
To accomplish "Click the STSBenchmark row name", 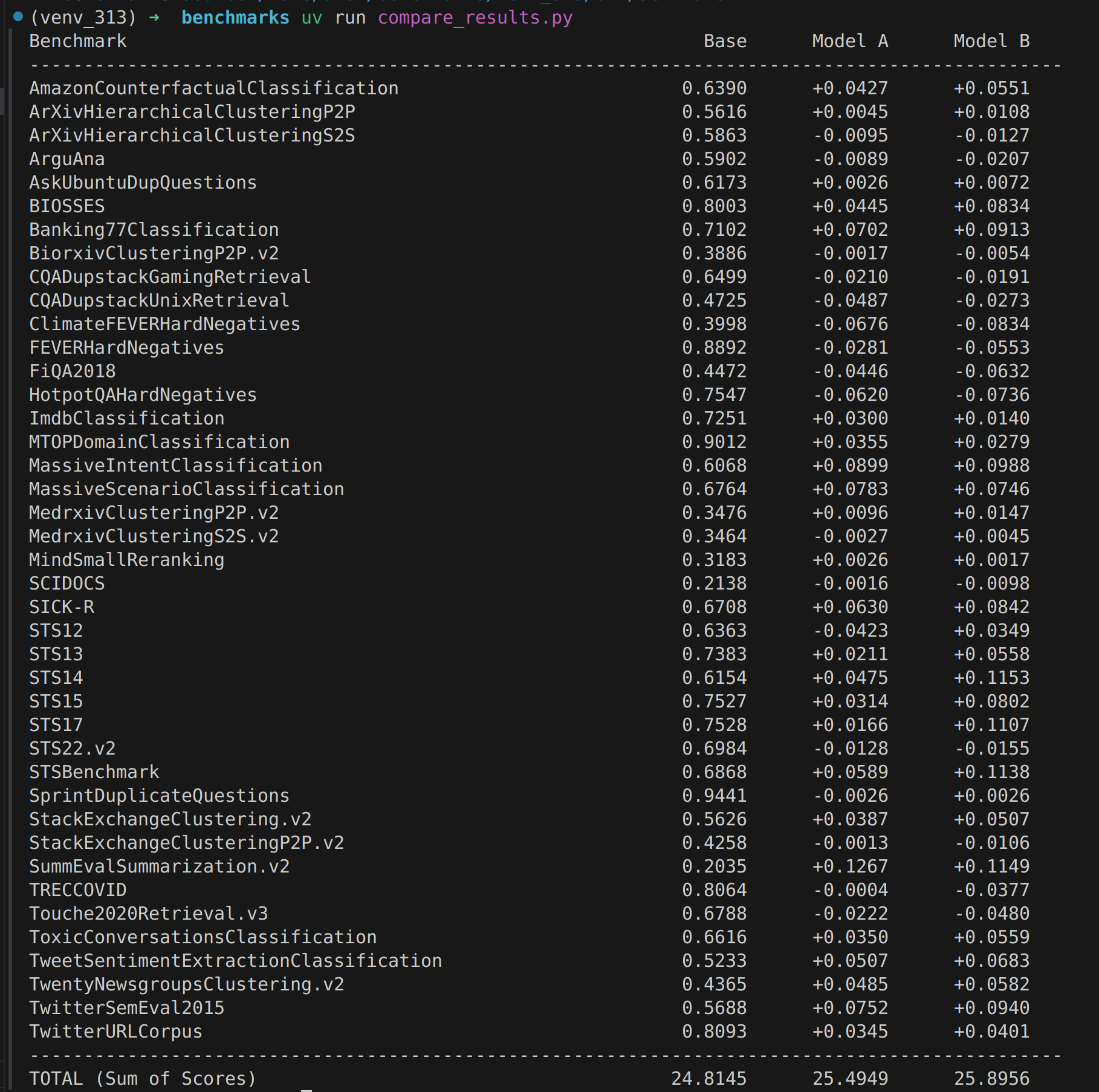I will pos(94,772).
